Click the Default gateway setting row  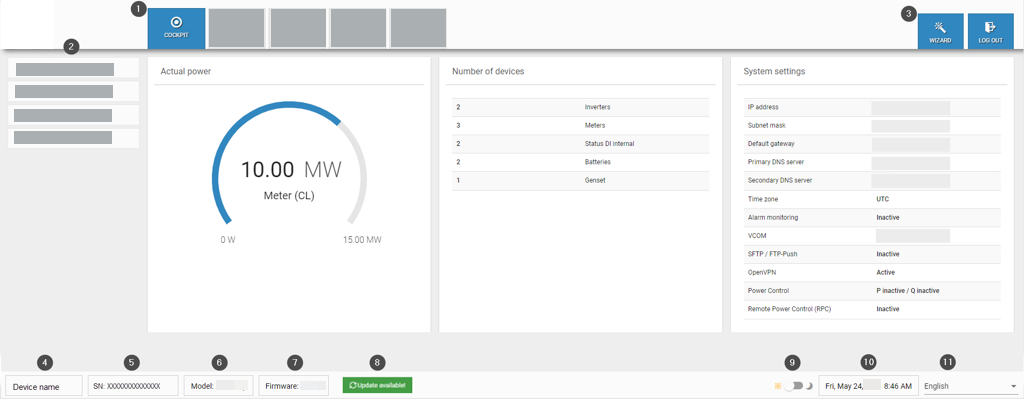coord(872,144)
